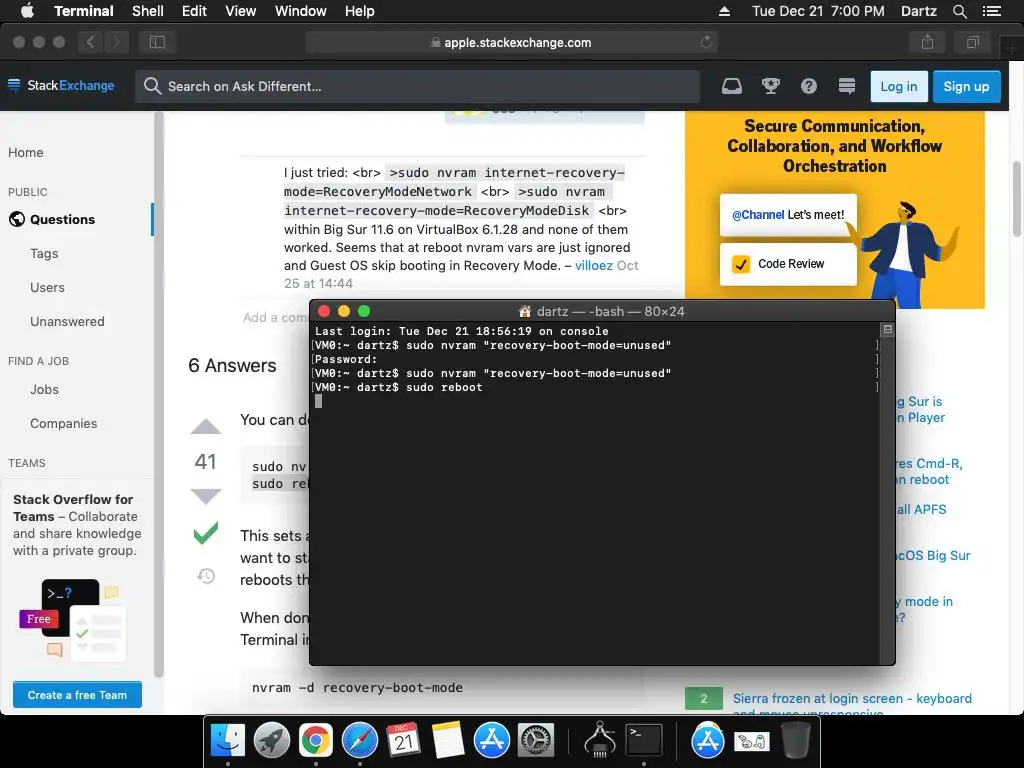Reload the apple.stackexchange.com page

click(x=706, y=42)
